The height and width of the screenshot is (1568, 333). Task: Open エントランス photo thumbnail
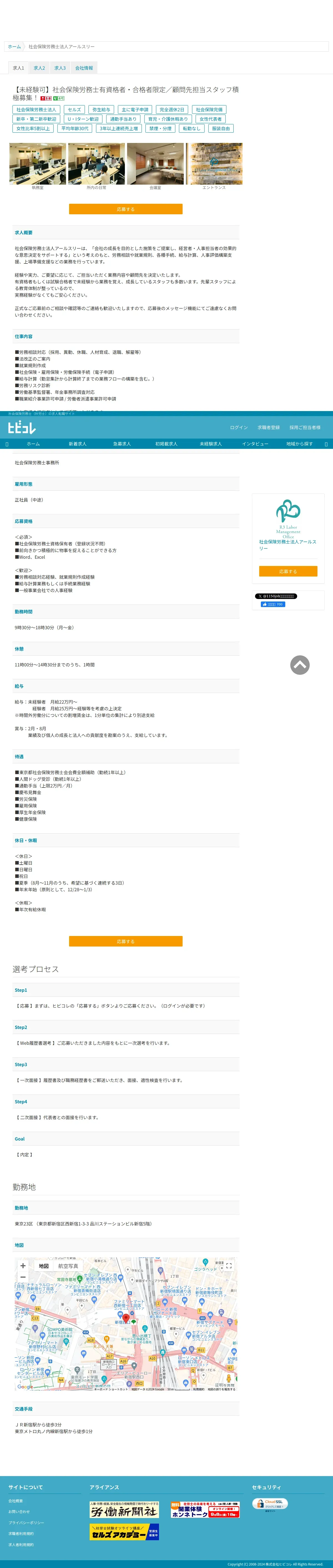(x=214, y=164)
